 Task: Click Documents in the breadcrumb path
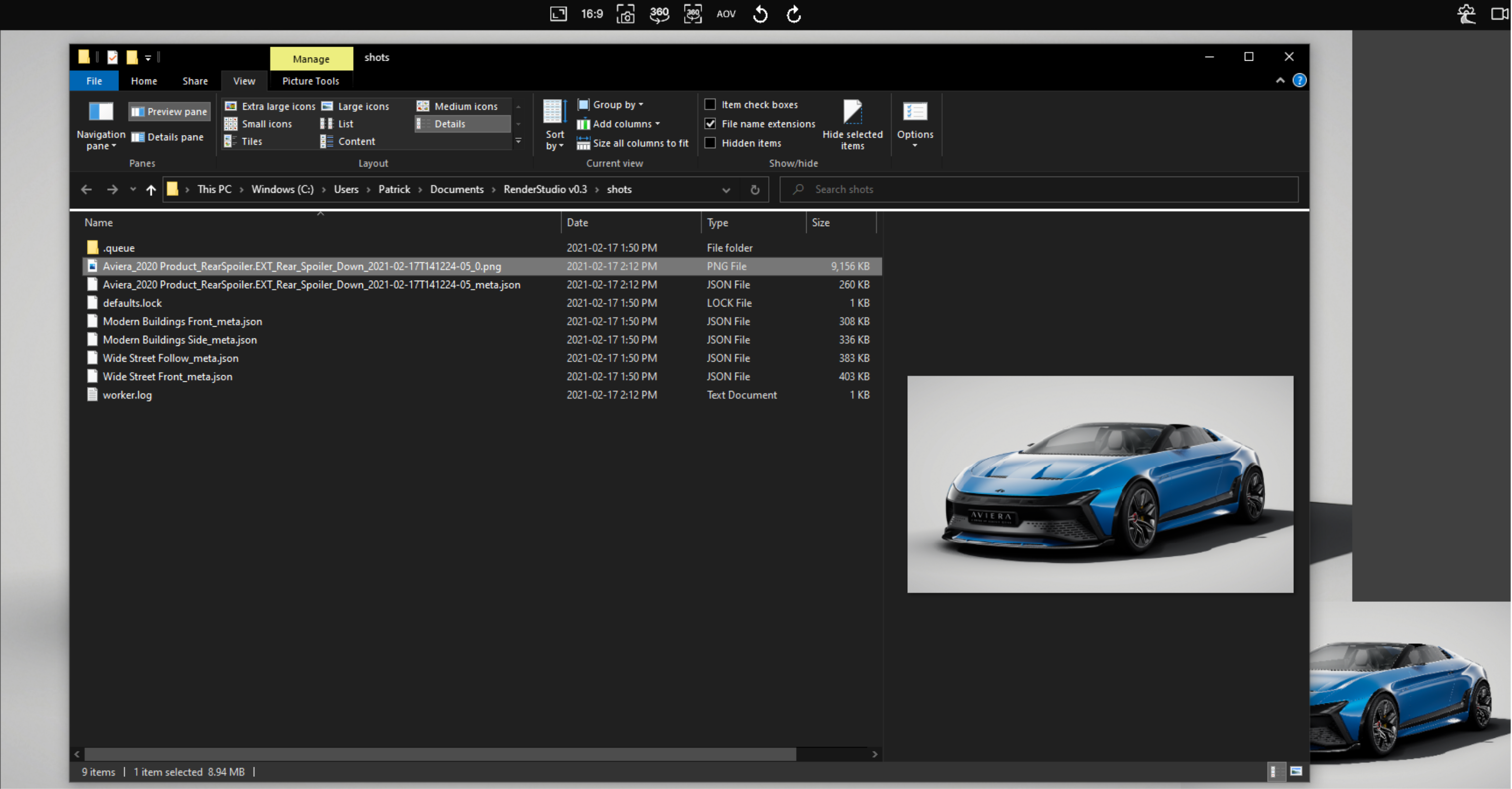coord(456,190)
